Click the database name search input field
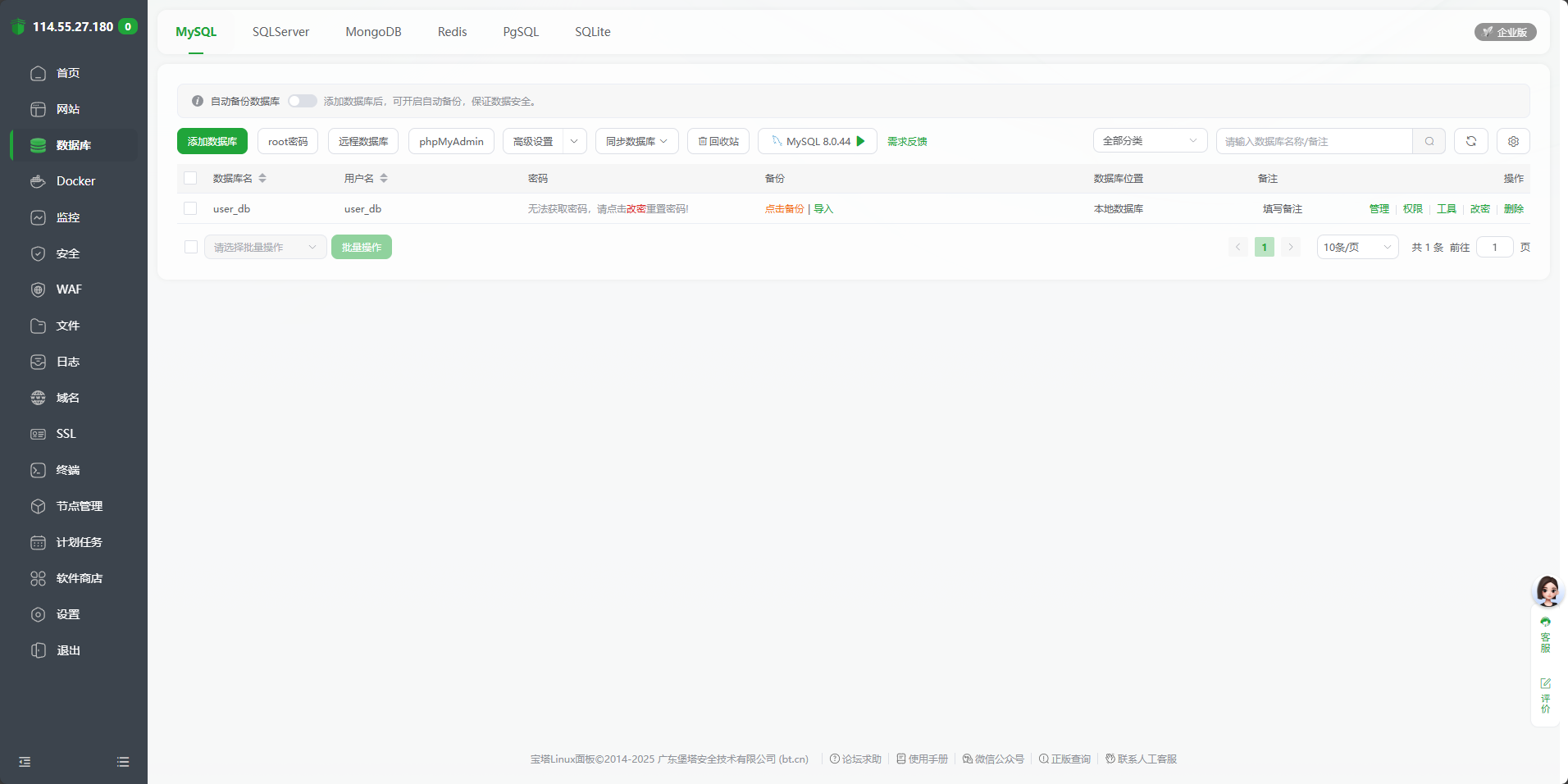Image resolution: width=1568 pixels, height=784 pixels. pyautogui.click(x=1312, y=140)
